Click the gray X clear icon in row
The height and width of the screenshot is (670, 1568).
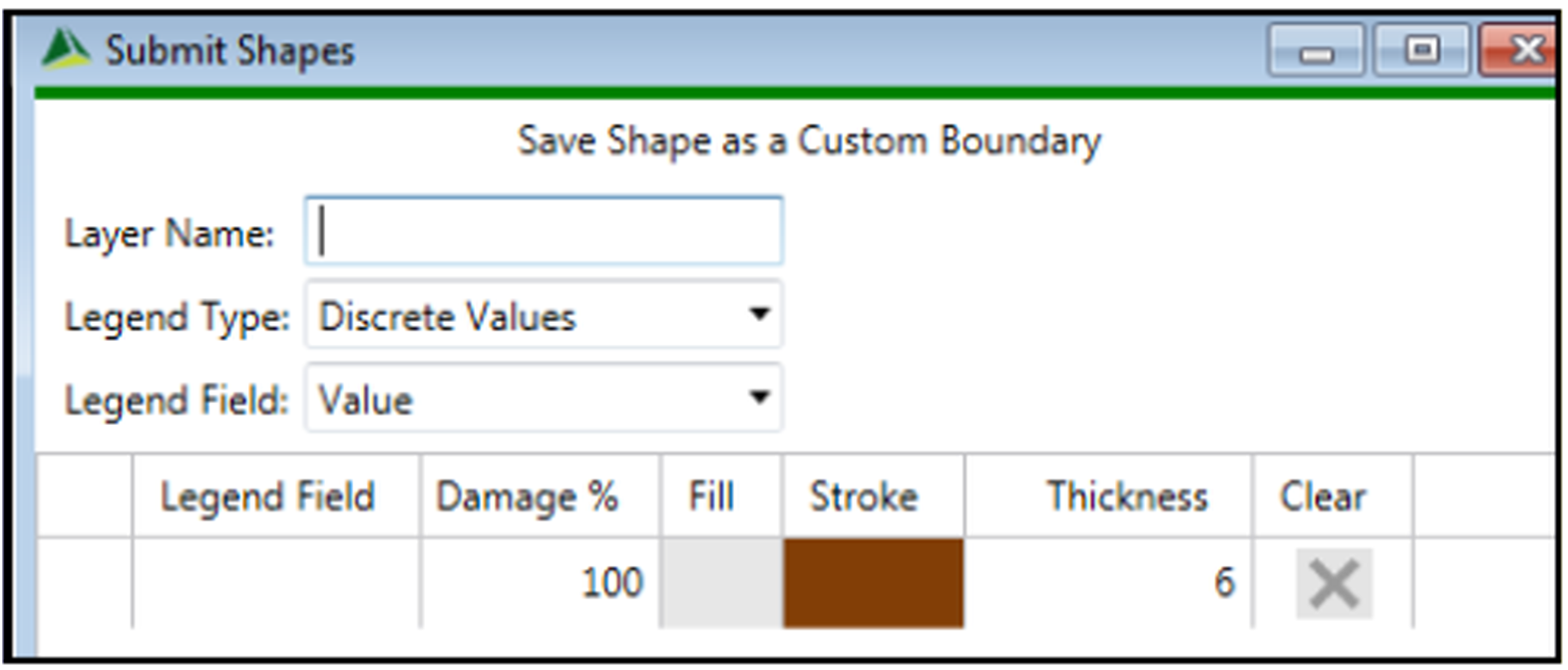pos(1334,583)
